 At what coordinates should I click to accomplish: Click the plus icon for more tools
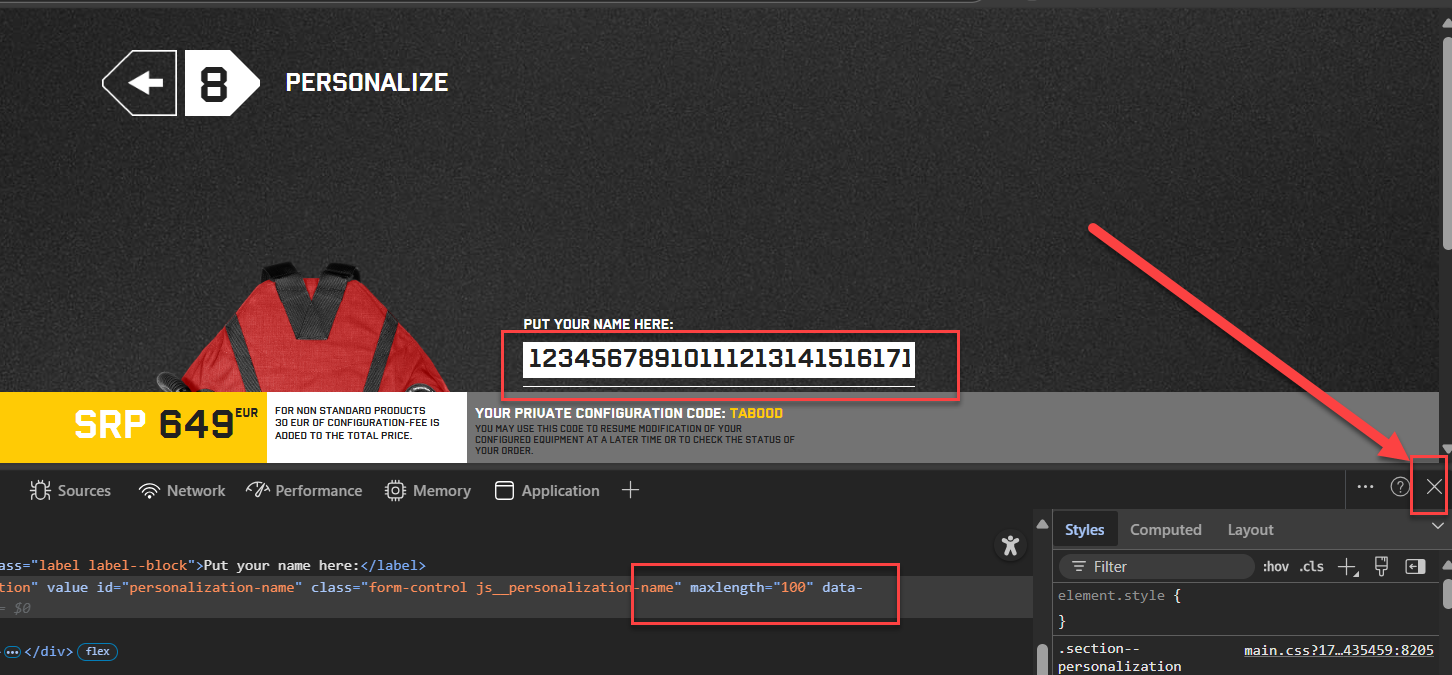(630, 490)
